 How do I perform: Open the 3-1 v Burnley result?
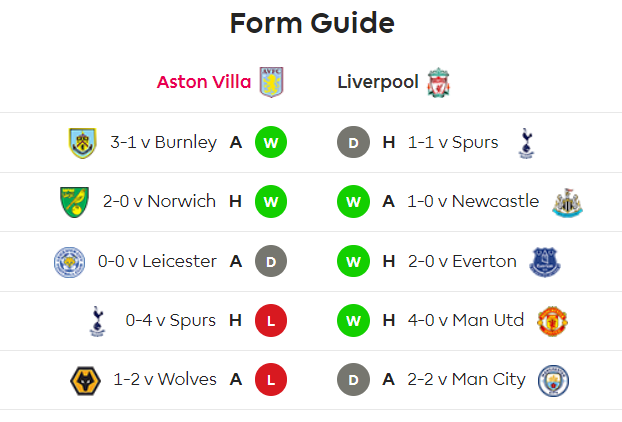tap(163, 142)
